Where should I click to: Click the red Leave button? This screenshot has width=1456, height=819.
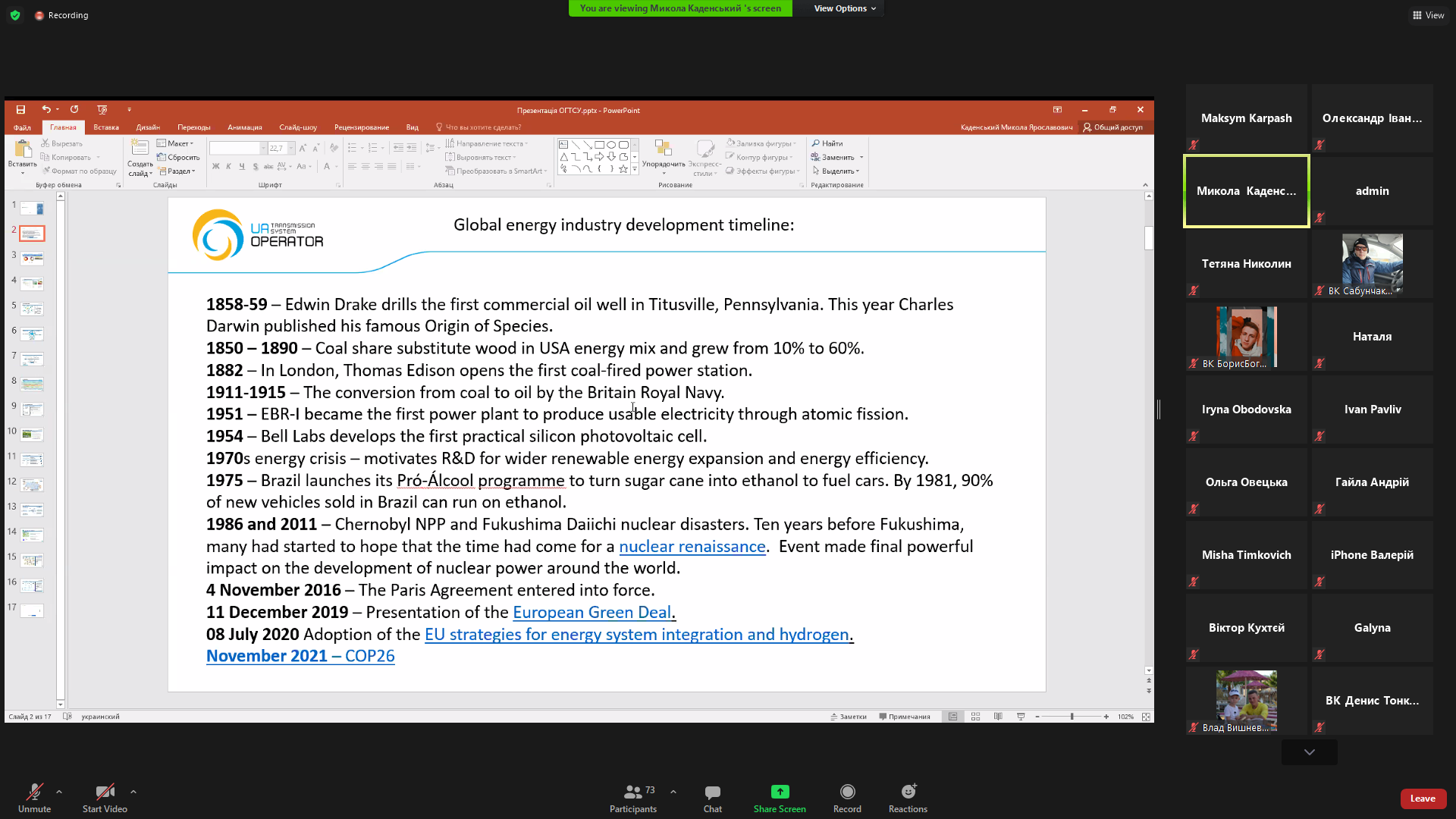[1422, 799]
